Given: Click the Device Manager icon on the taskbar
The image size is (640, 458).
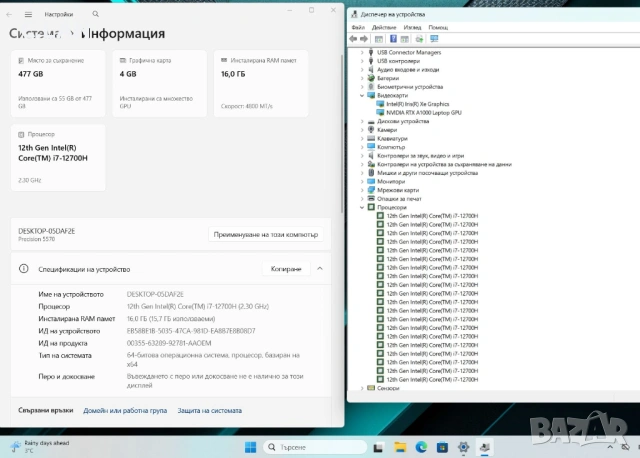Looking at the screenshot, I should [x=484, y=447].
